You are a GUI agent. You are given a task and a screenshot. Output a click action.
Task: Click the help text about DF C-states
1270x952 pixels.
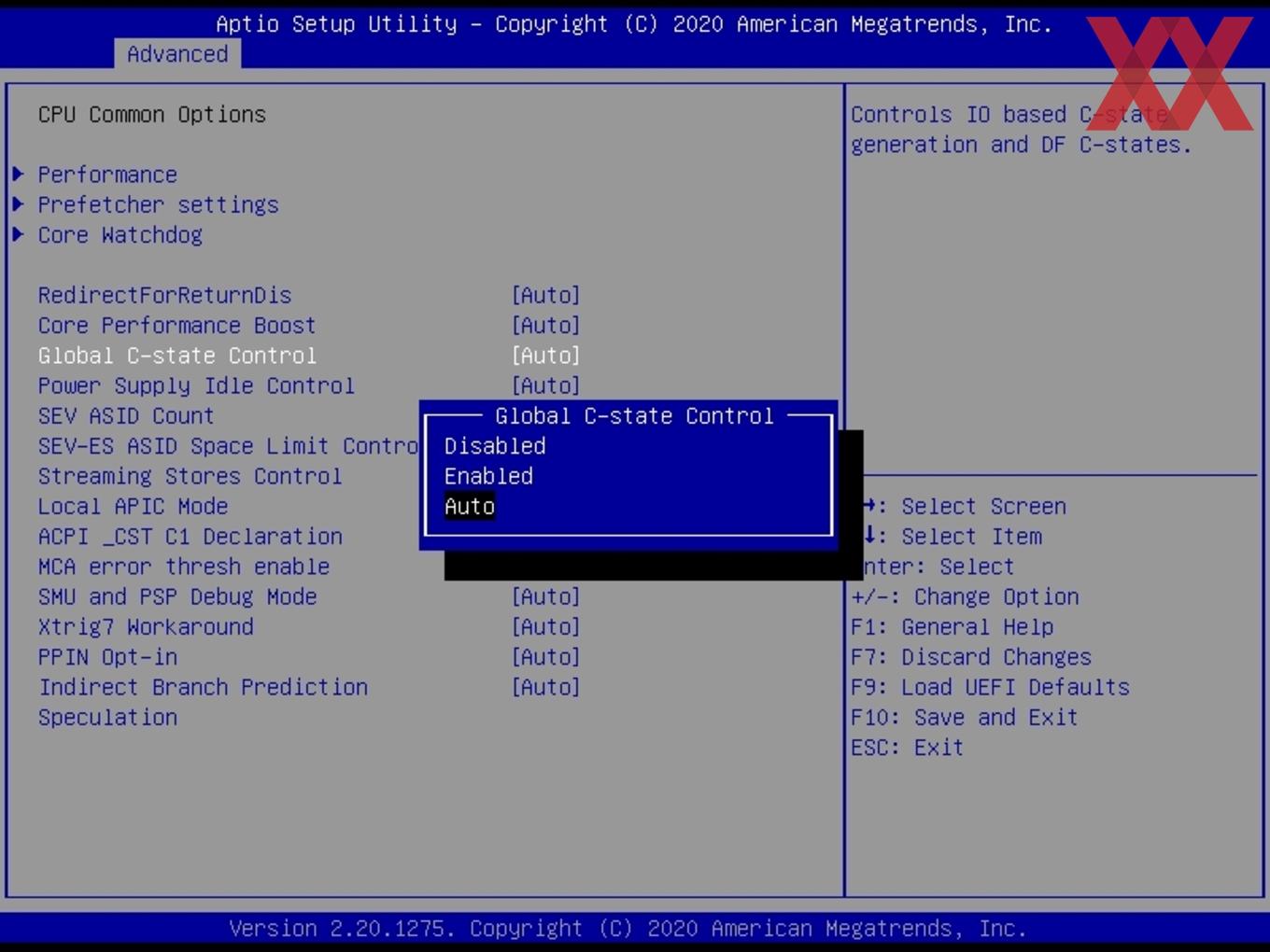point(1021,130)
